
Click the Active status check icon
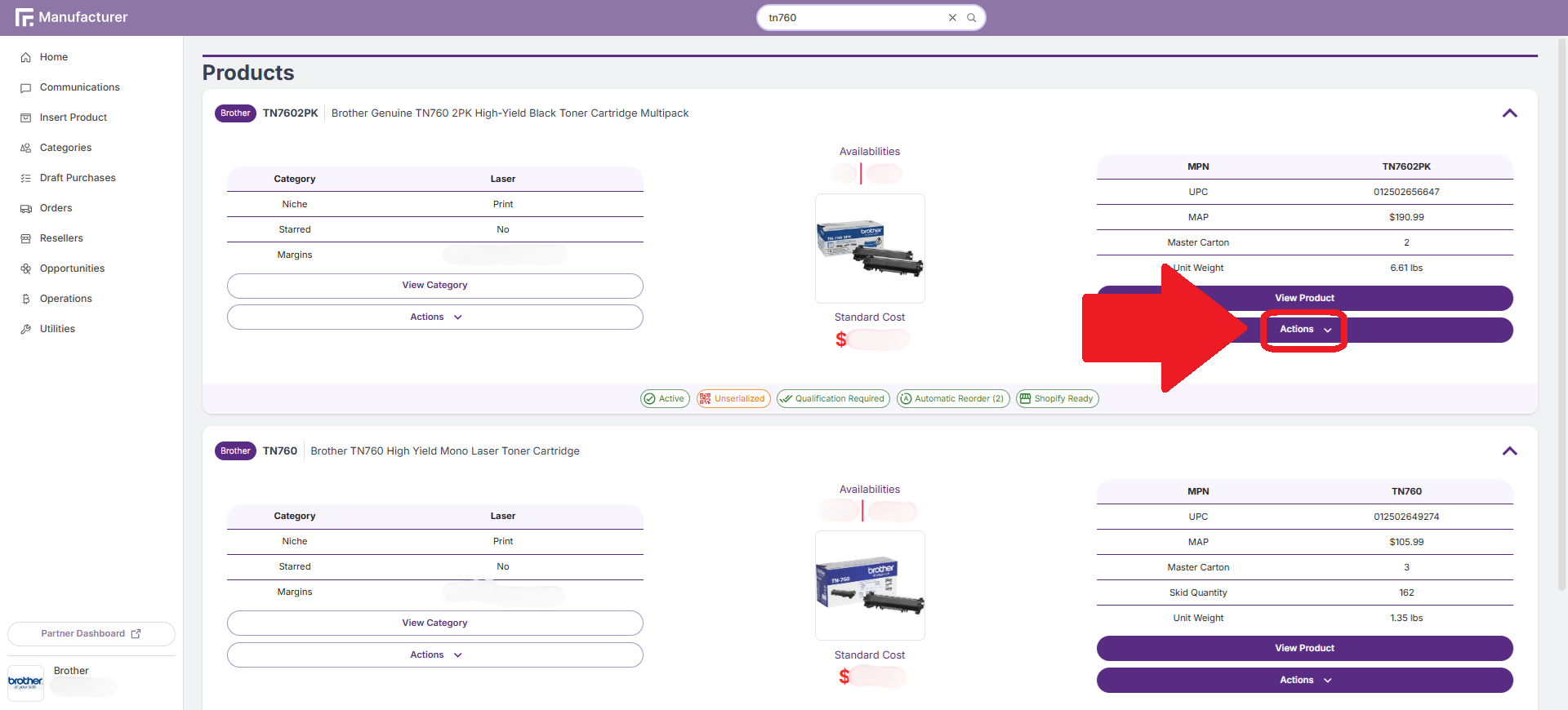pyautogui.click(x=649, y=399)
